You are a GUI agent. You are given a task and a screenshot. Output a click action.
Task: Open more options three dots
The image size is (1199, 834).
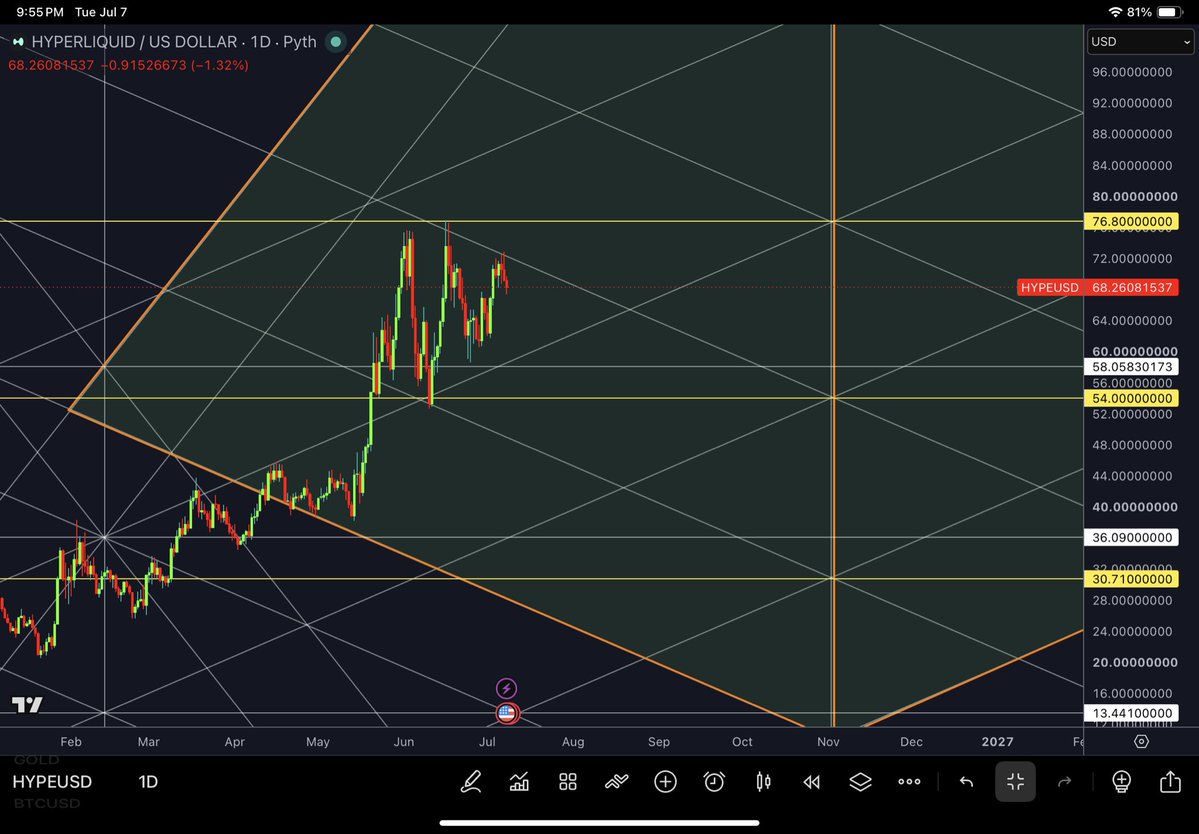pyautogui.click(x=909, y=781)
